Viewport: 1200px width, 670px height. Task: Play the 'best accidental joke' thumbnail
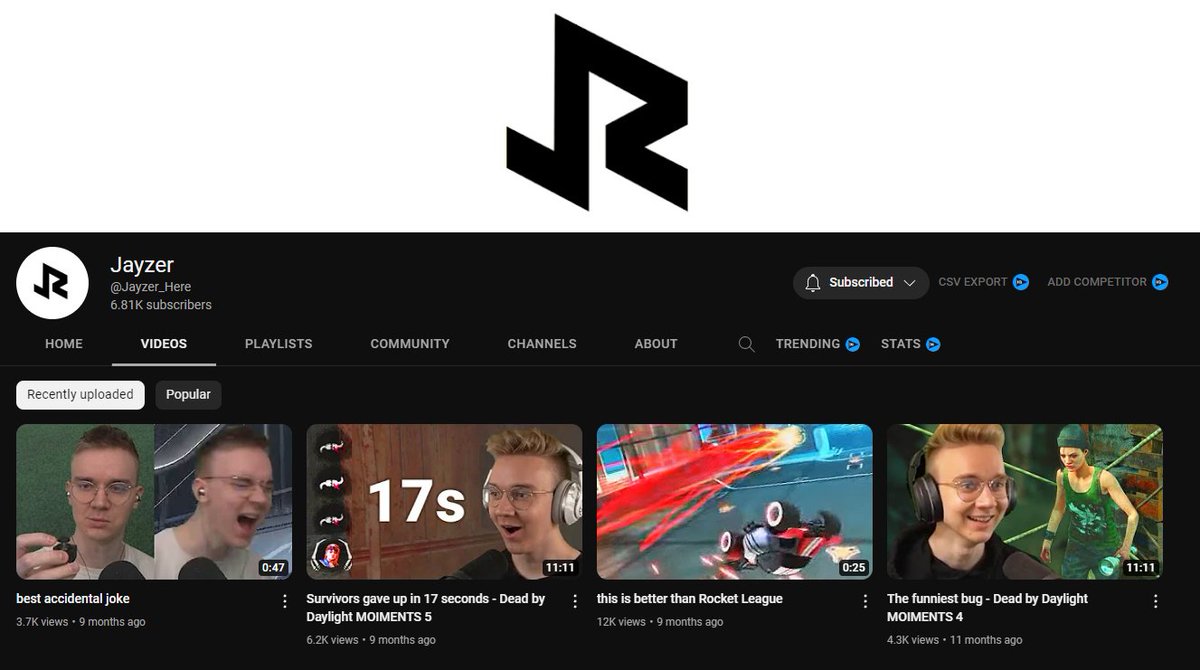154,502
